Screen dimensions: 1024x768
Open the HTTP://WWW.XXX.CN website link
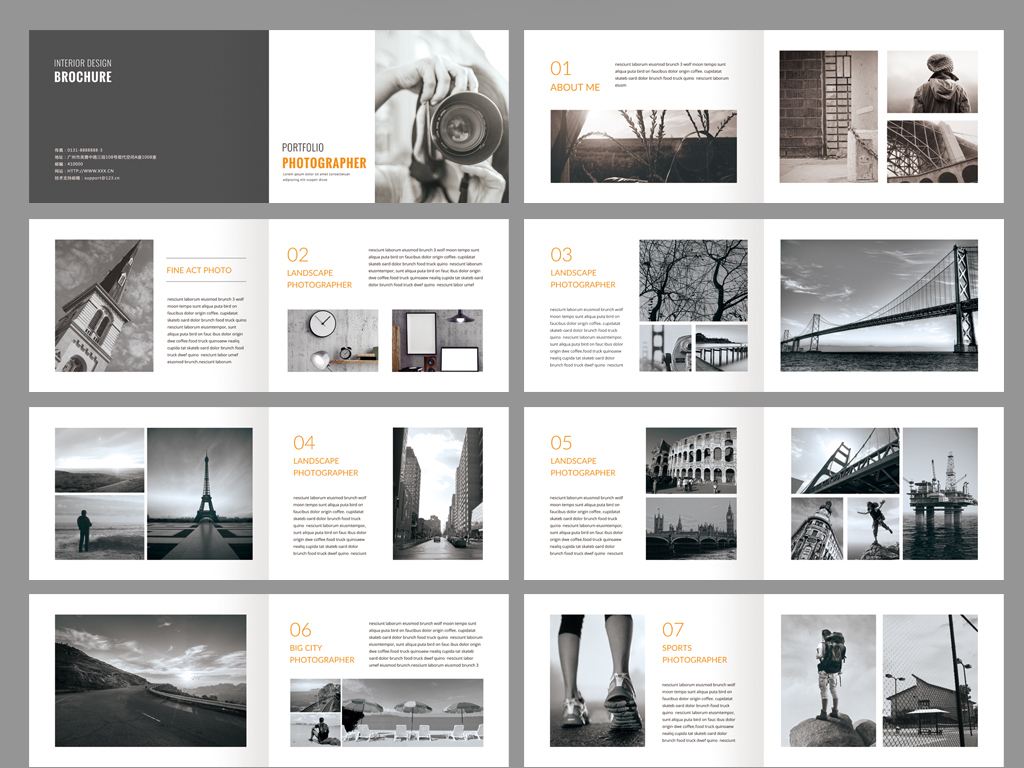(x=90, y=171)
